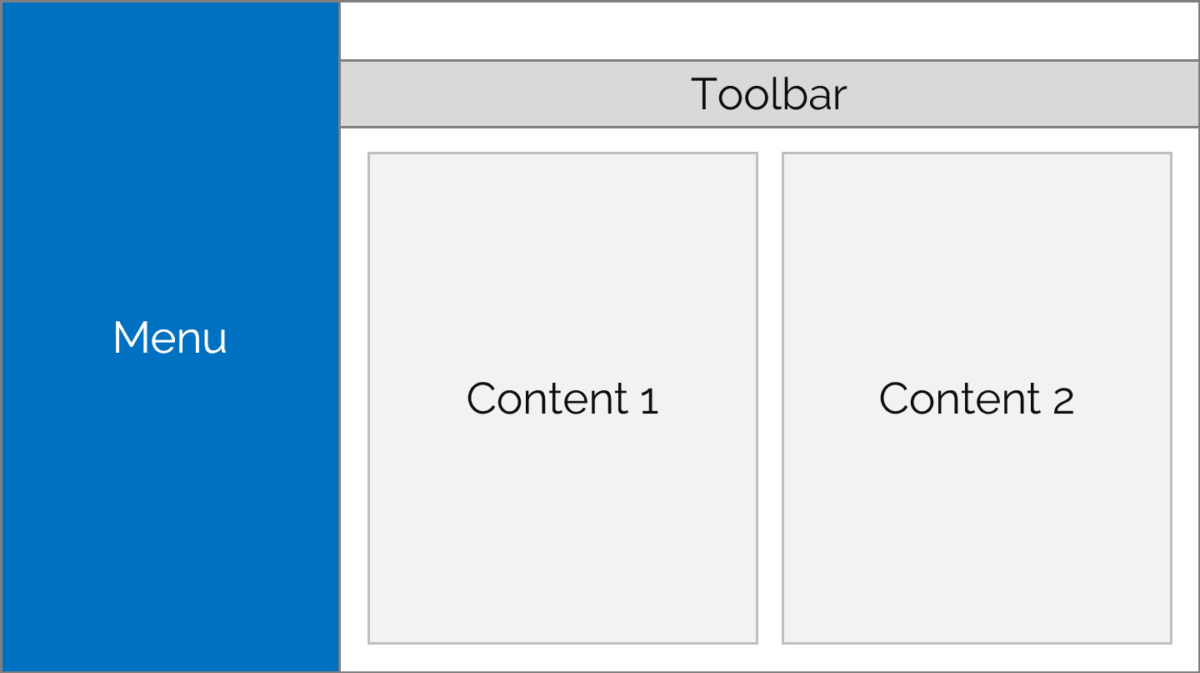
Task: Click the "Toolbar" text label
Action: 769,94
